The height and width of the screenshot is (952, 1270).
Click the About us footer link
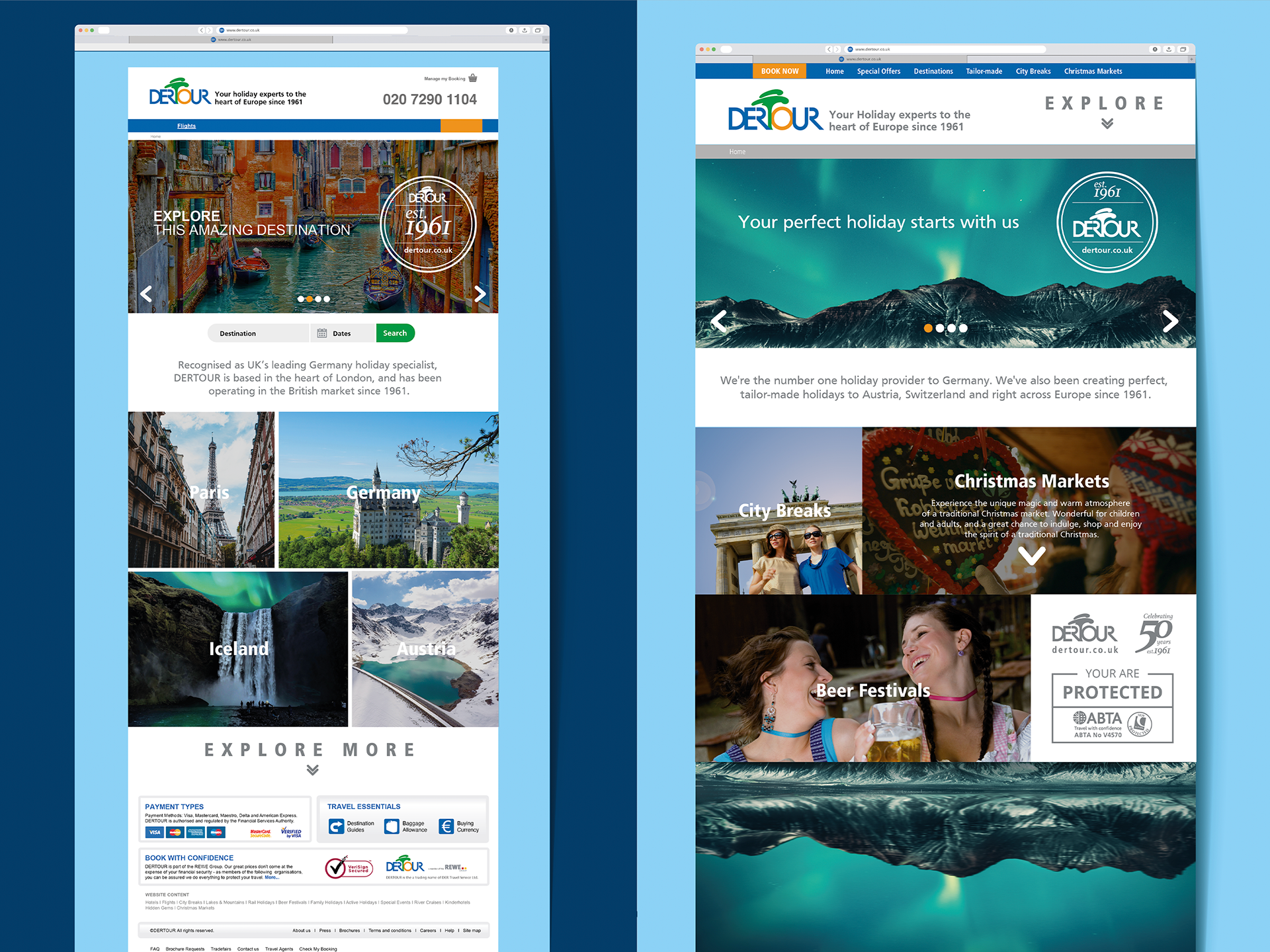(x=302, y=931)
